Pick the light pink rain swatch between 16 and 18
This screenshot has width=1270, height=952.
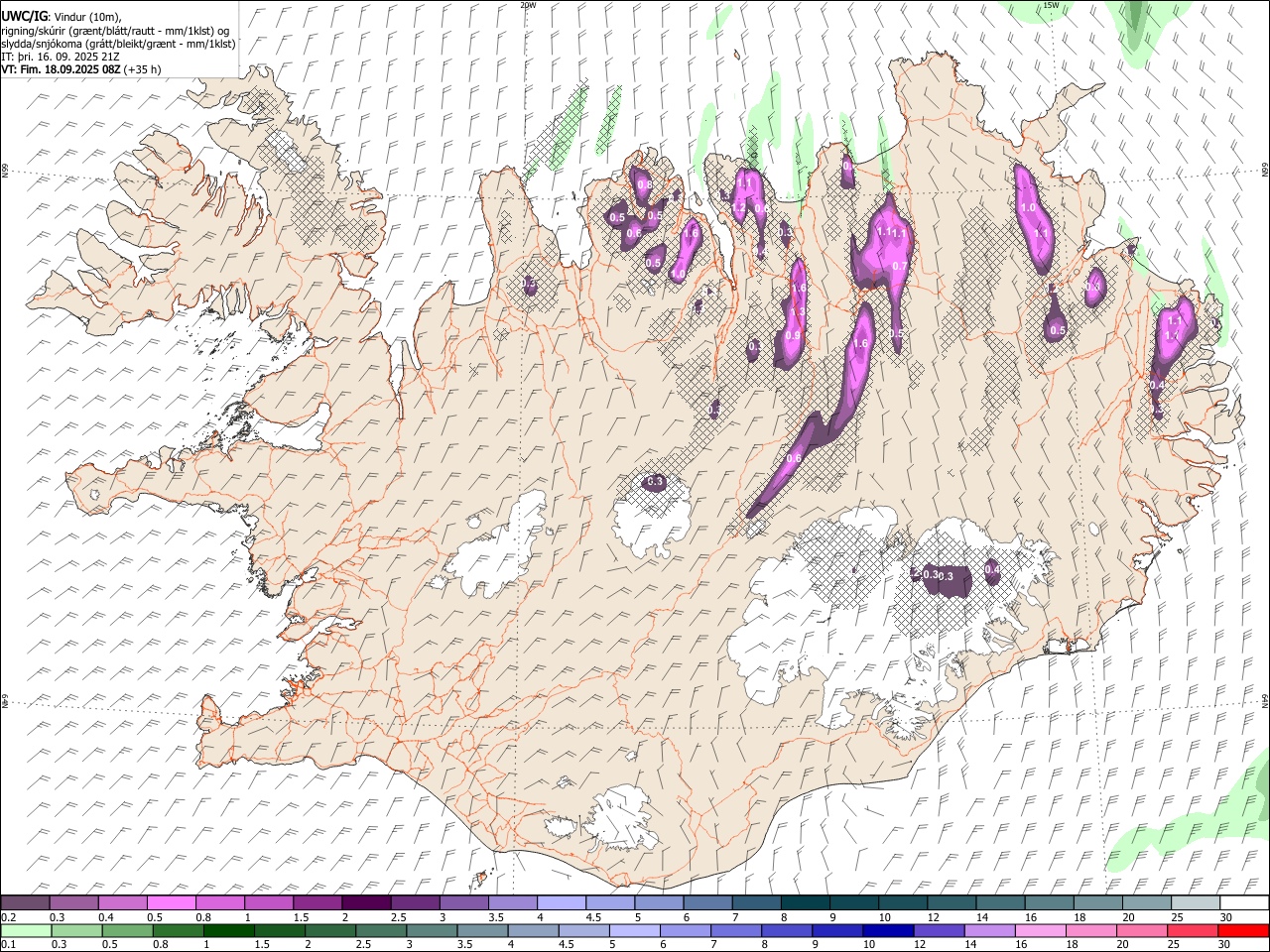pos(1040,930)
